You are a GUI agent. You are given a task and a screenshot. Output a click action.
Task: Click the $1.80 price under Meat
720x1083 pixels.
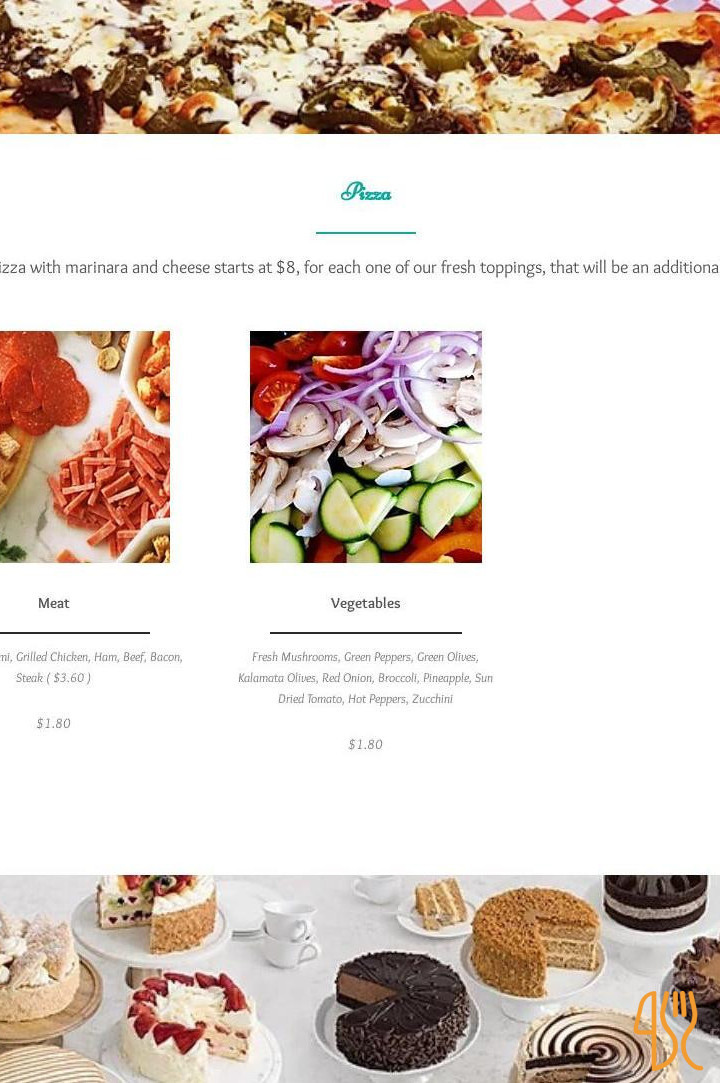pyautogui.click(x=54, y=723)
